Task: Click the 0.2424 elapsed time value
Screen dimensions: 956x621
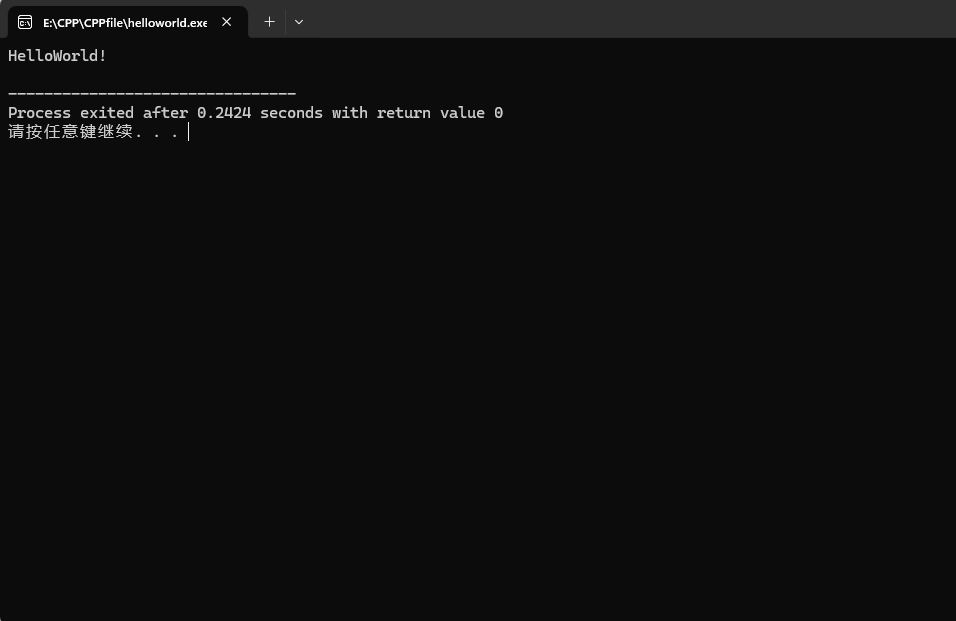Action: 223,113
